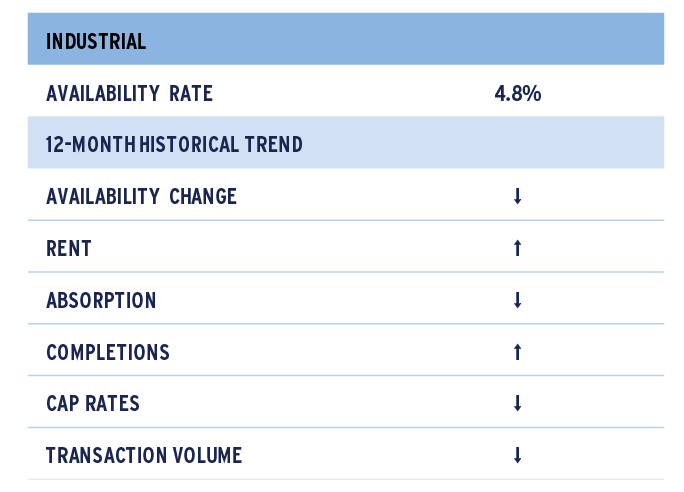Select the AVAILABILITY CHANGE row label
The image size is (684, 492).
[x=141, y=196]
